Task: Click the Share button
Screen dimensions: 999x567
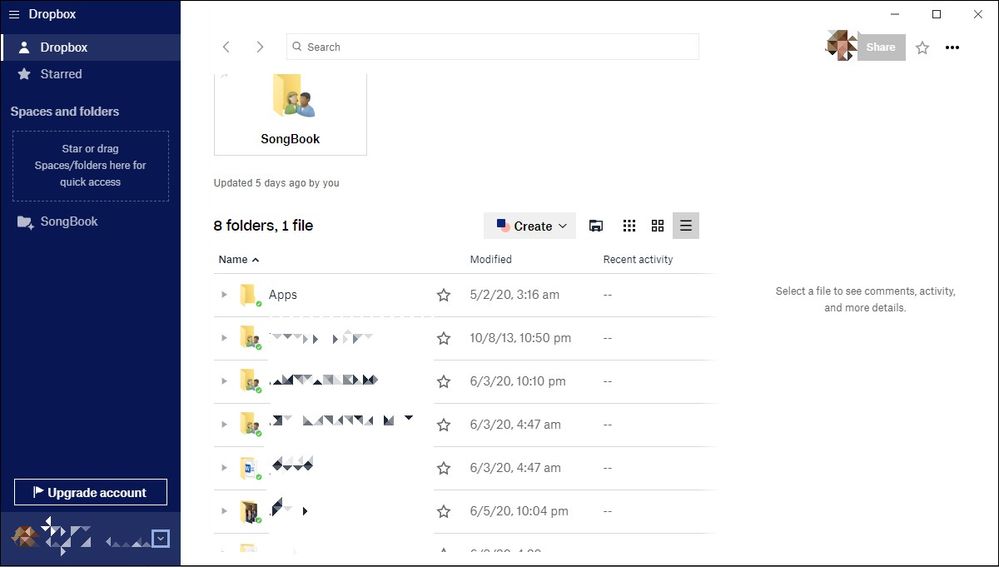Action: (x=881, y=47)
